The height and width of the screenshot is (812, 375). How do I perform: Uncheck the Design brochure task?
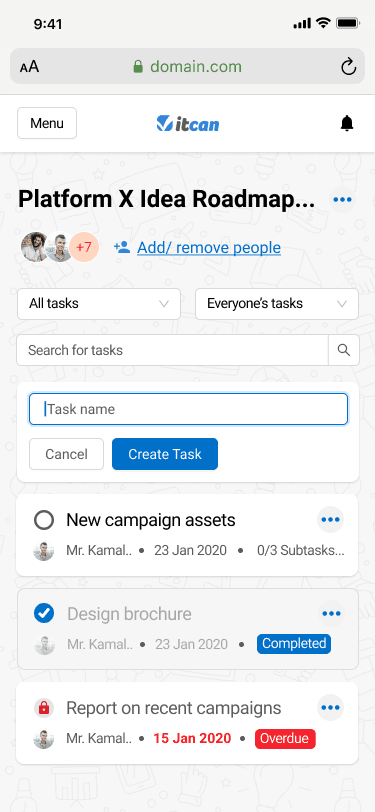tap(44, 614)
